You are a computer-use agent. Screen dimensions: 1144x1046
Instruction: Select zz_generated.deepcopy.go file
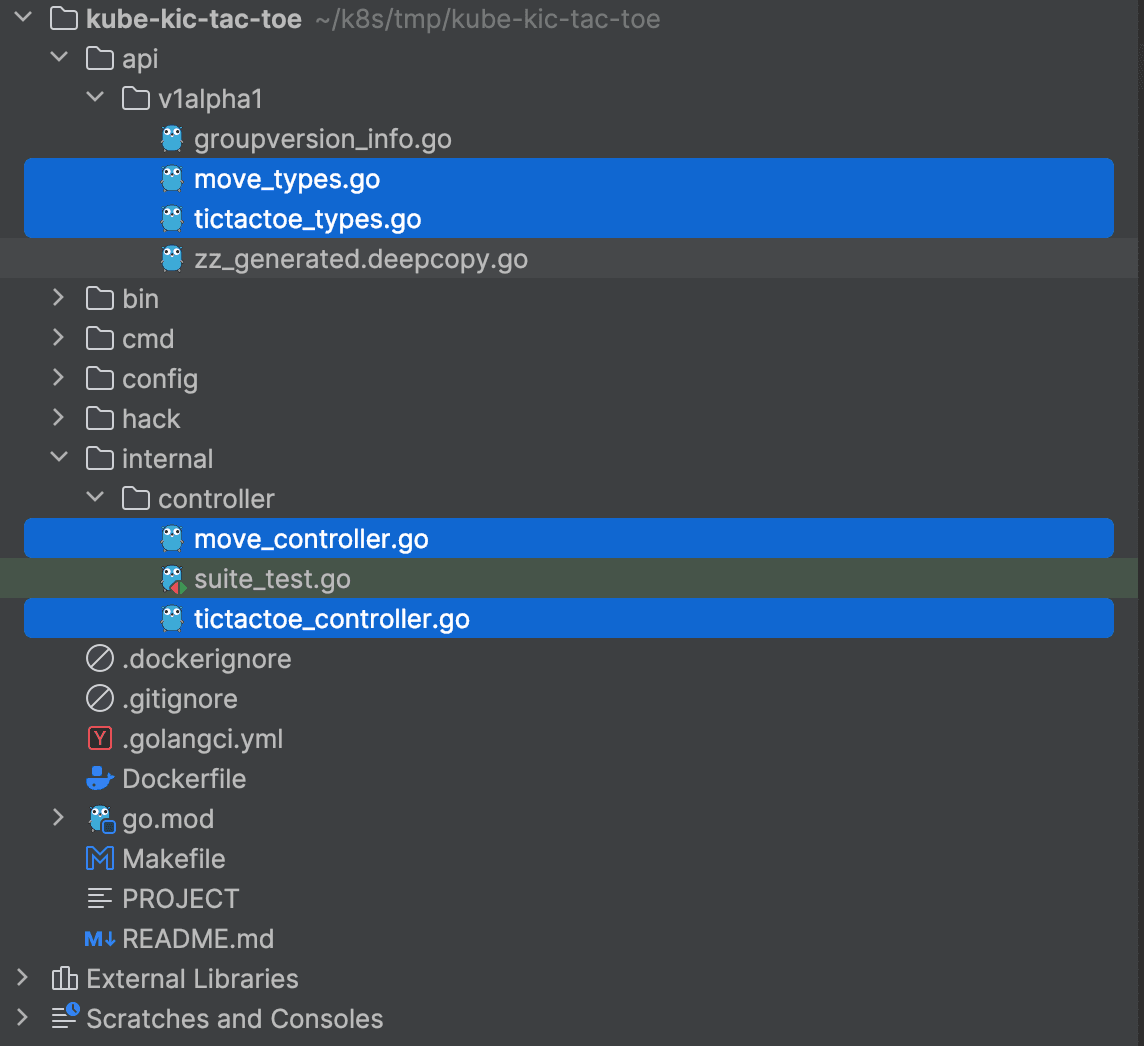[x=361, y=259]
